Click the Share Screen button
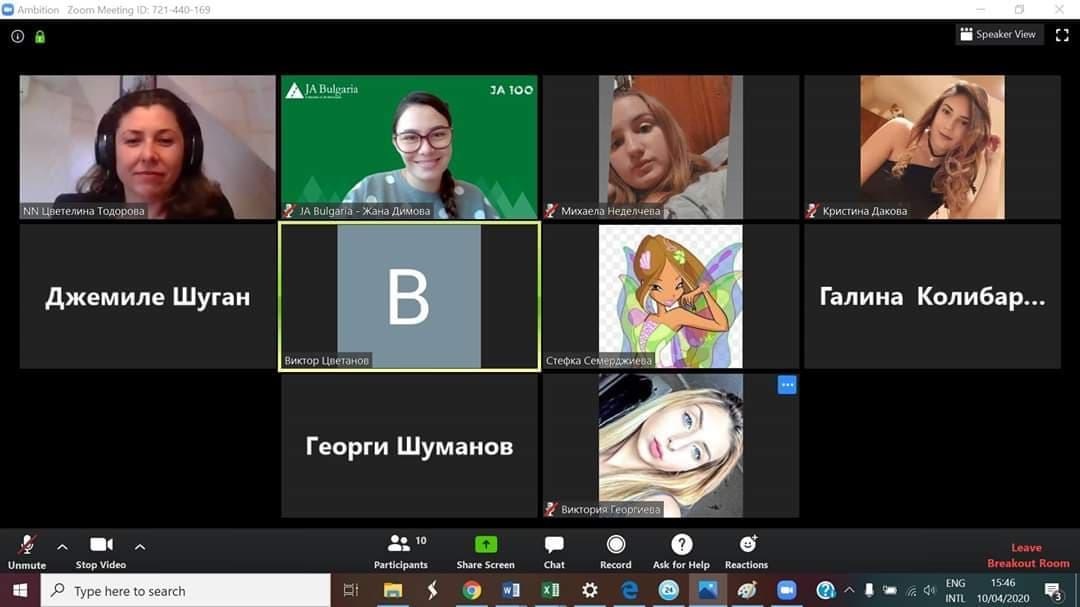 tap(485, 550)
